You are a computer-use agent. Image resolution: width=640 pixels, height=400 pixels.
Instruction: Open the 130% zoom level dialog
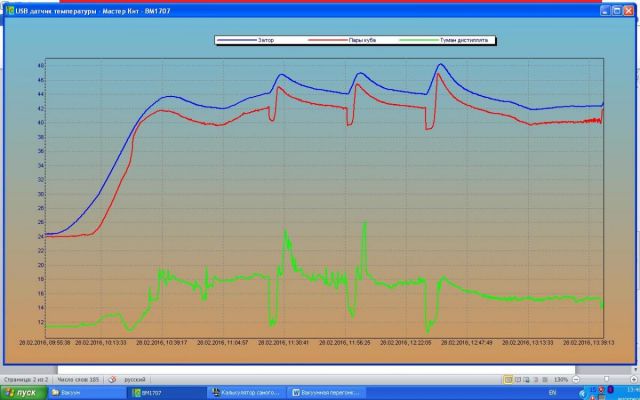pyautogui.click(x=561, y=380)
